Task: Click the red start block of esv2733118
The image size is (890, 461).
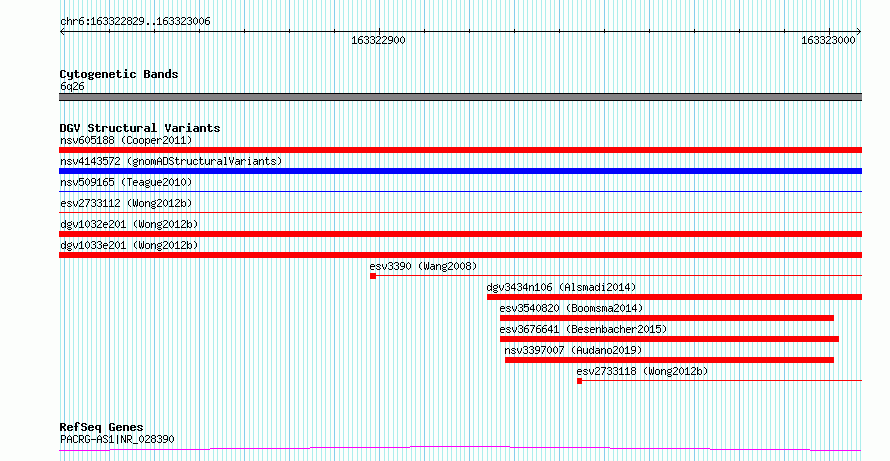Action: point(580,381)
